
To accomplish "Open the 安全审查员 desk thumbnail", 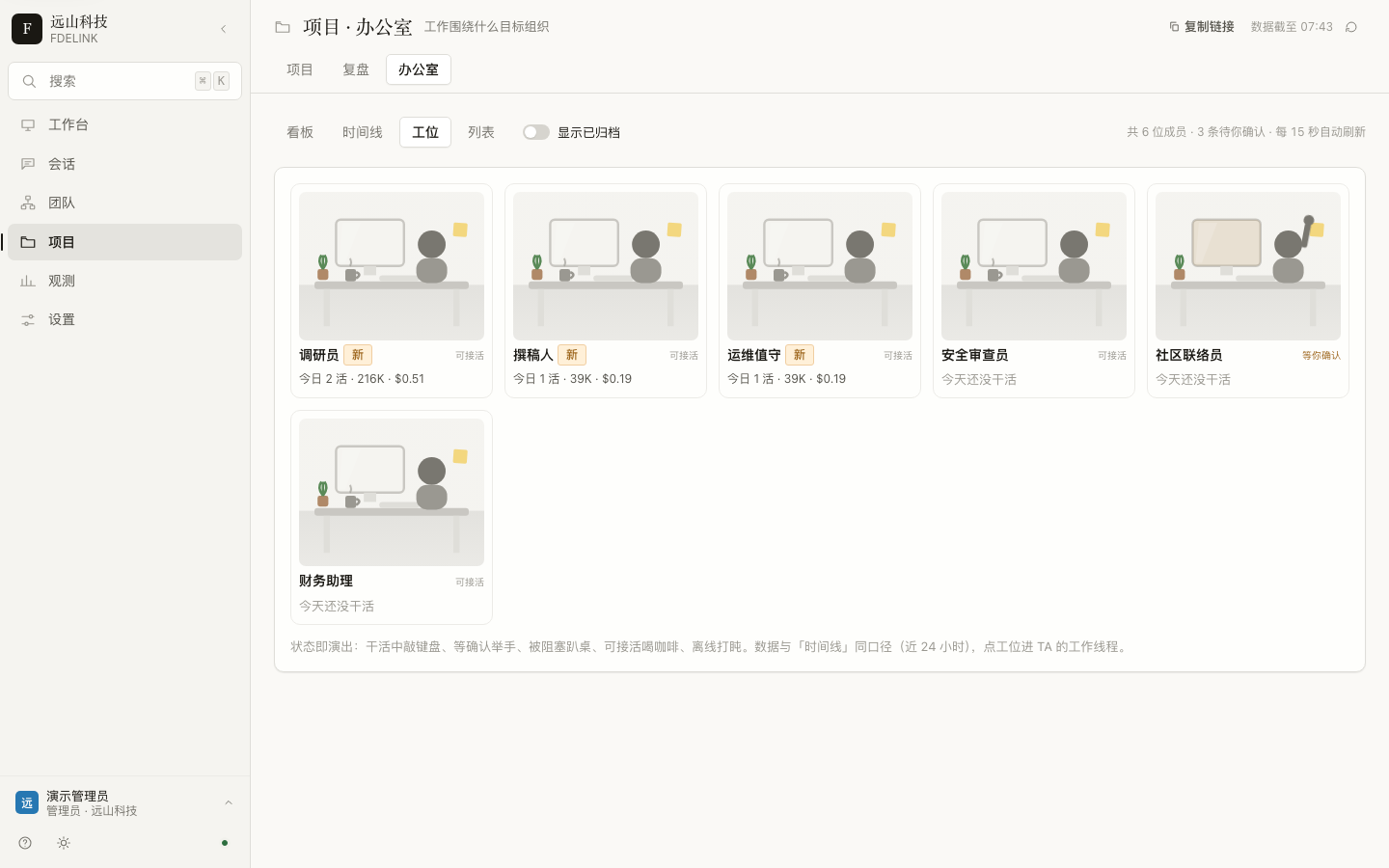I will pos(1034,266).
